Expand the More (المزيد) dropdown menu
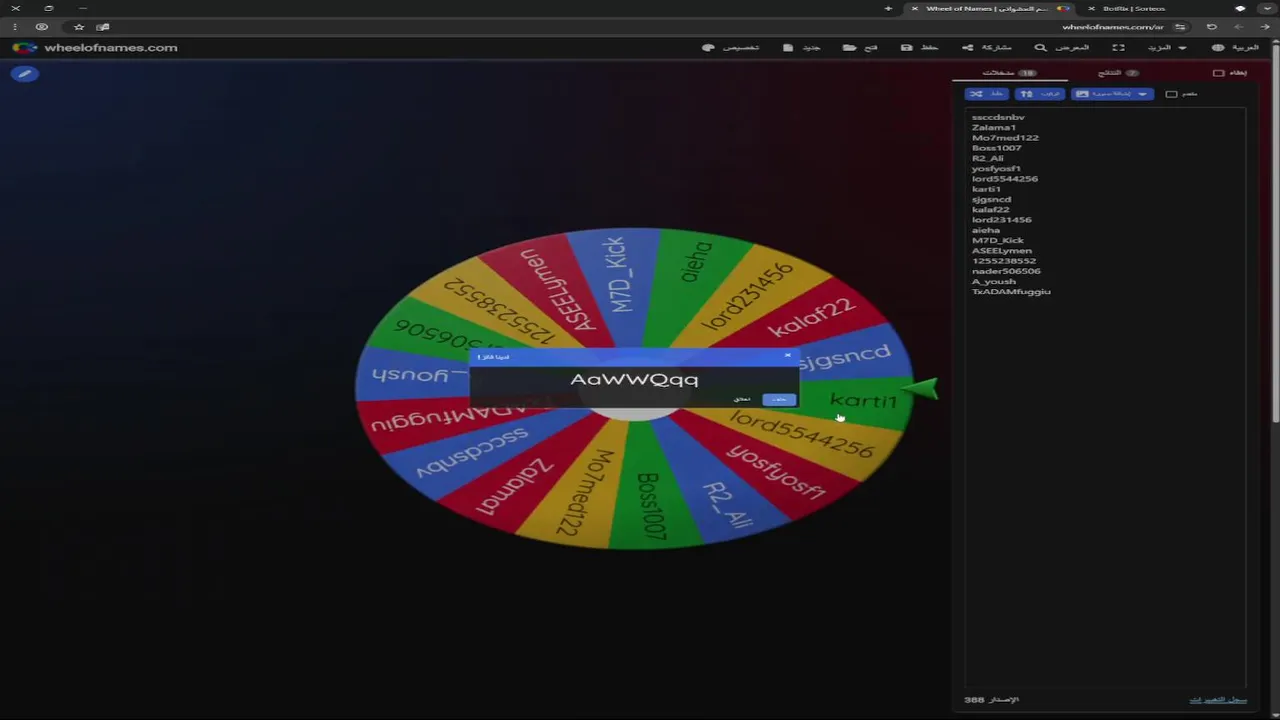 pos(1167,48)
